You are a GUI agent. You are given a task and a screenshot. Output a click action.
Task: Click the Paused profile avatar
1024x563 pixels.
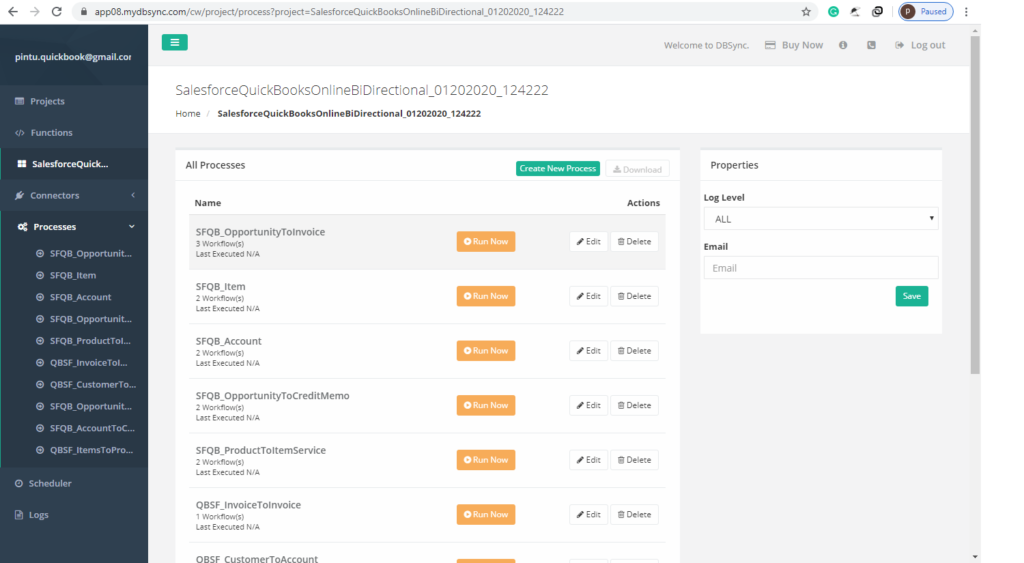925,12
